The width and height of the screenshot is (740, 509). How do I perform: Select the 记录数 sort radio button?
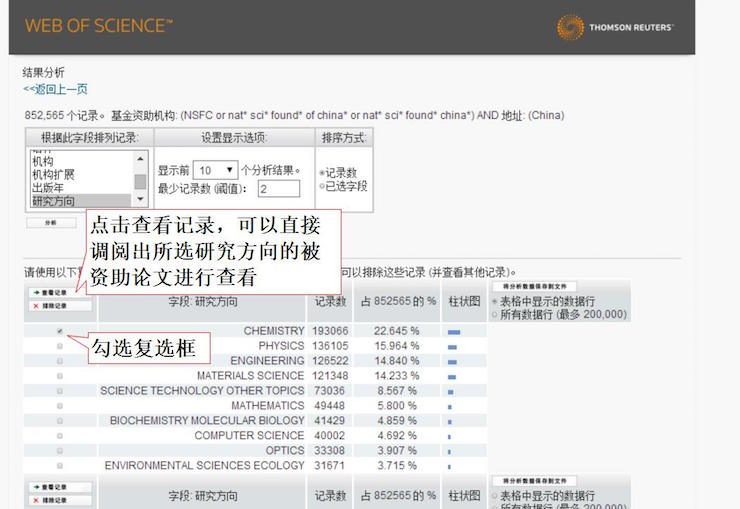[322, 172]
